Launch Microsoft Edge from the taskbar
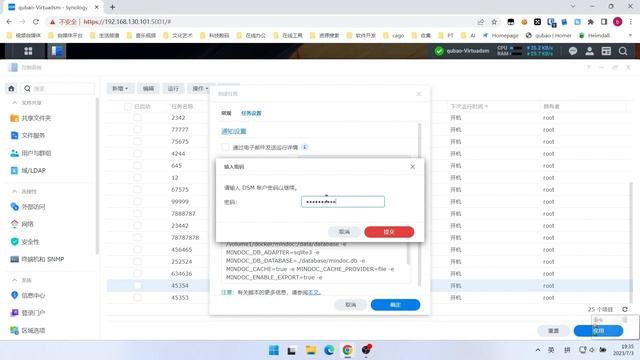 (329, 350)
